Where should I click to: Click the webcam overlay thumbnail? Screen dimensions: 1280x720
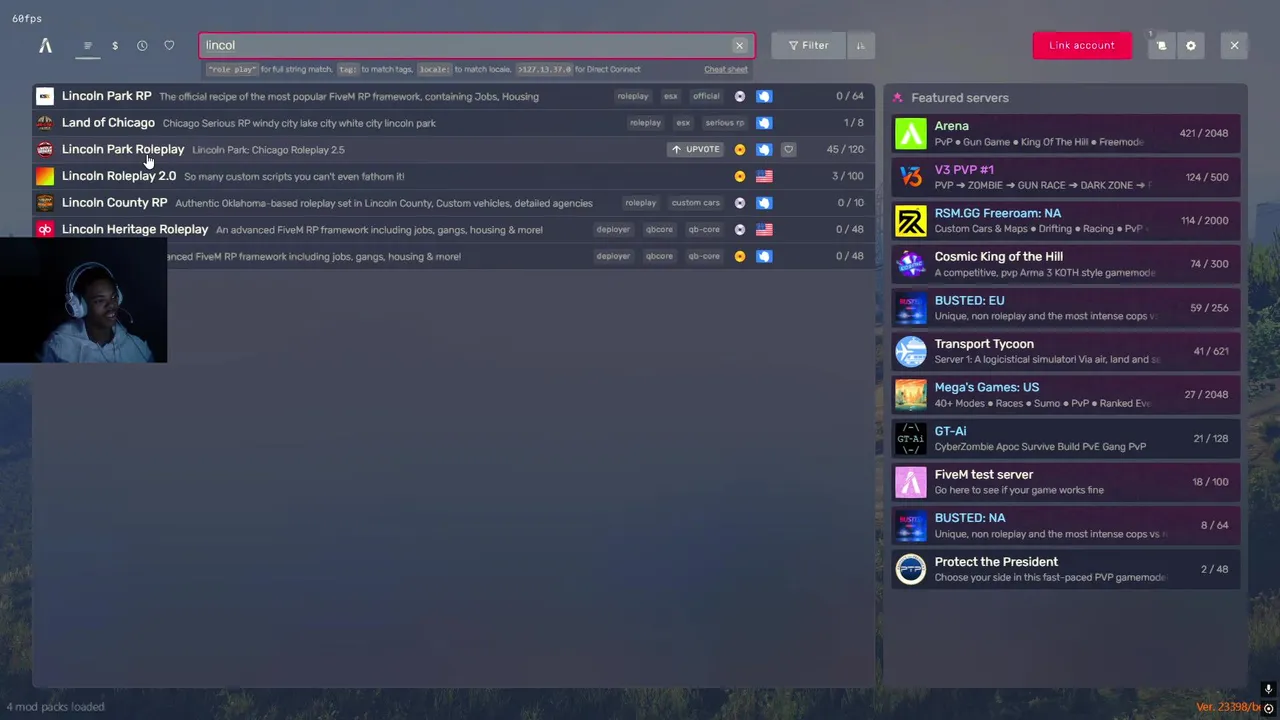83,301
